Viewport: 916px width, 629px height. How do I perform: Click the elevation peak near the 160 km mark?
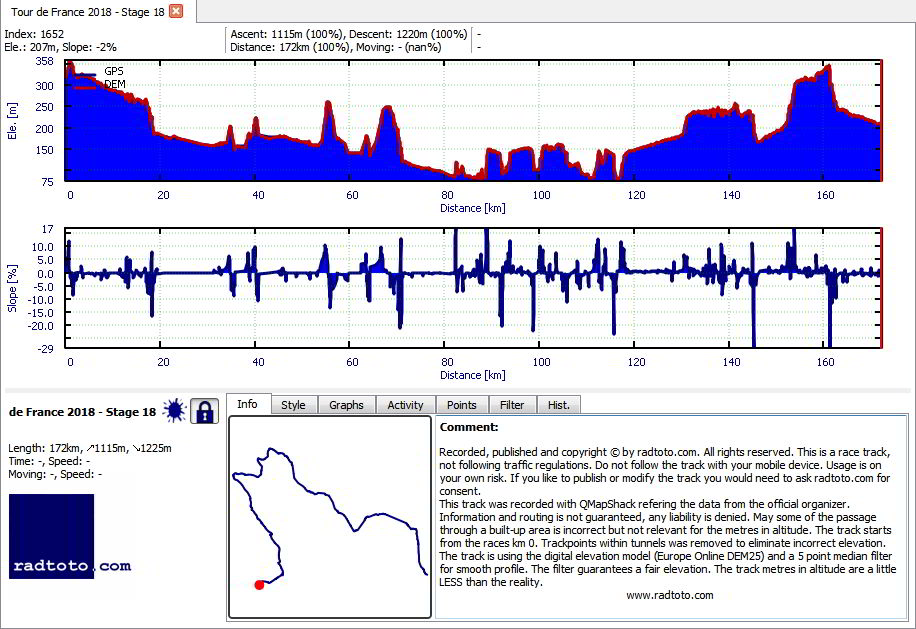(827, 67)
